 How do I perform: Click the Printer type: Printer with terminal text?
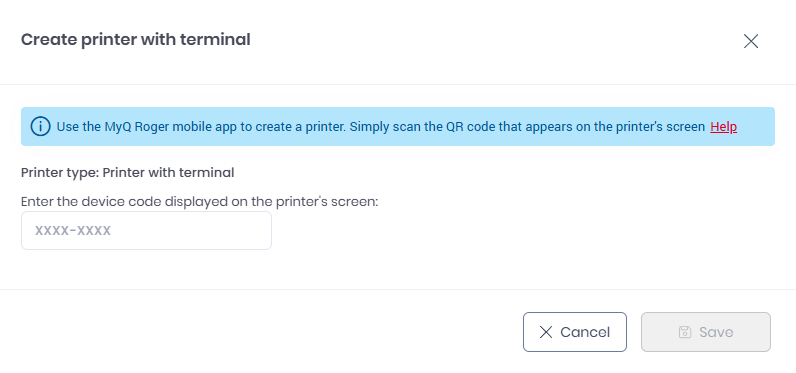127,173
